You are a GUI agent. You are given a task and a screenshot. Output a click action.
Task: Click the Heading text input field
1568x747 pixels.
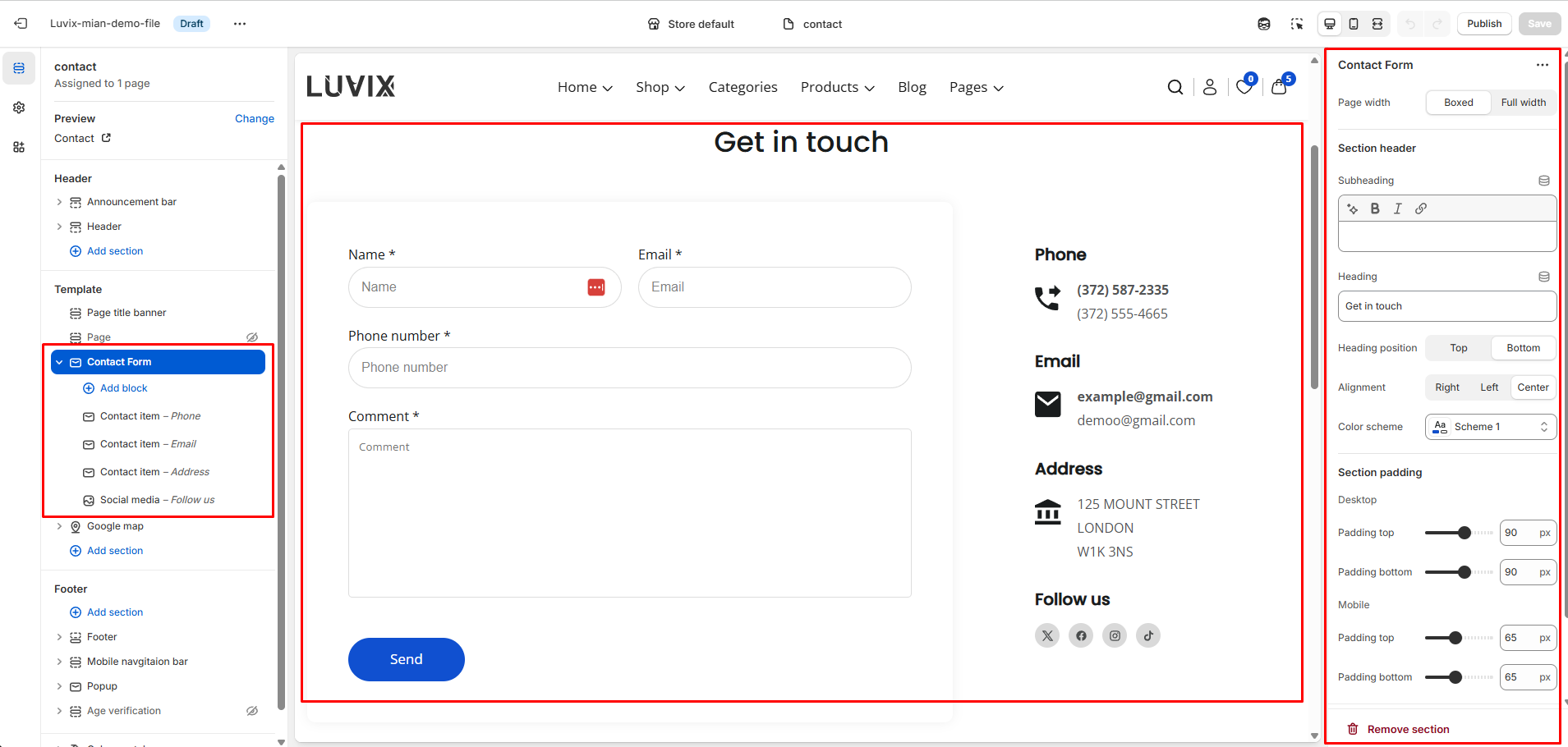[1446, 306]
